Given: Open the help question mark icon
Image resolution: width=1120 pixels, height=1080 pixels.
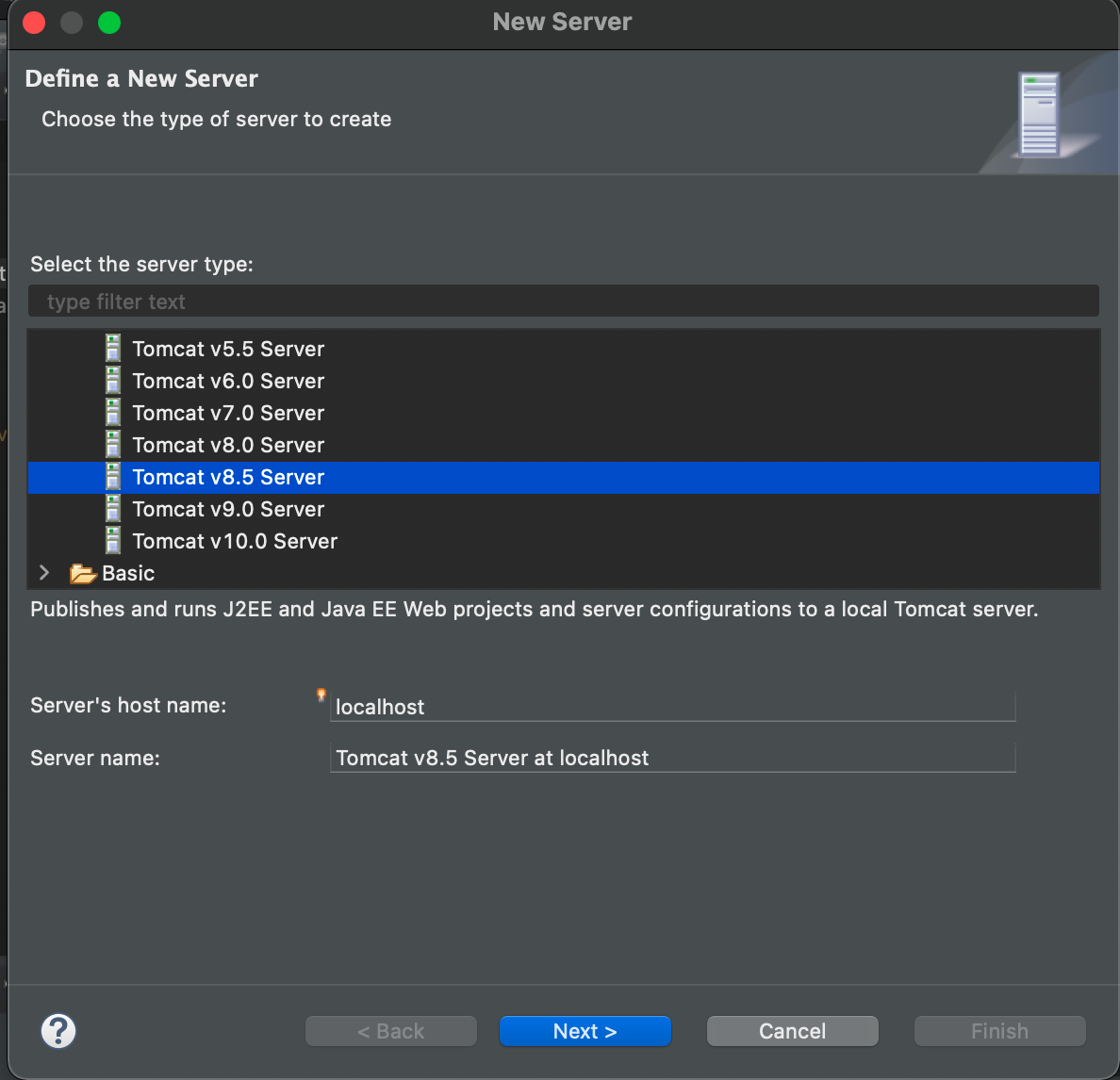Looking at the screenshot, I should point(58,1031).
